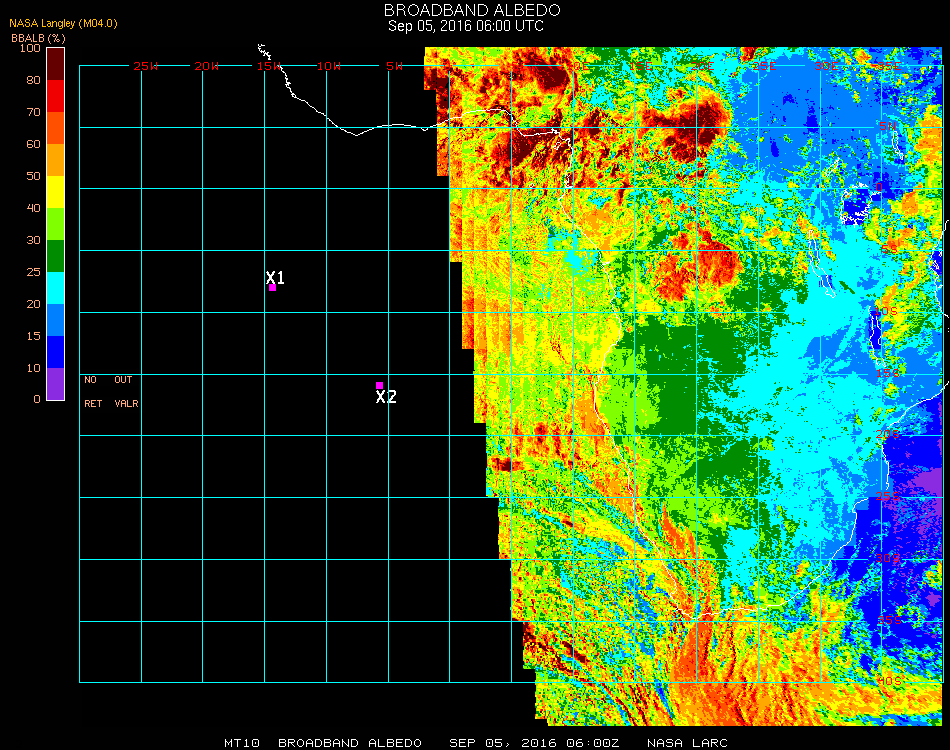This screenshot has width=950, height=750.
Task: Click the yellow 40–50% legend band
Action: click(55, 192)
